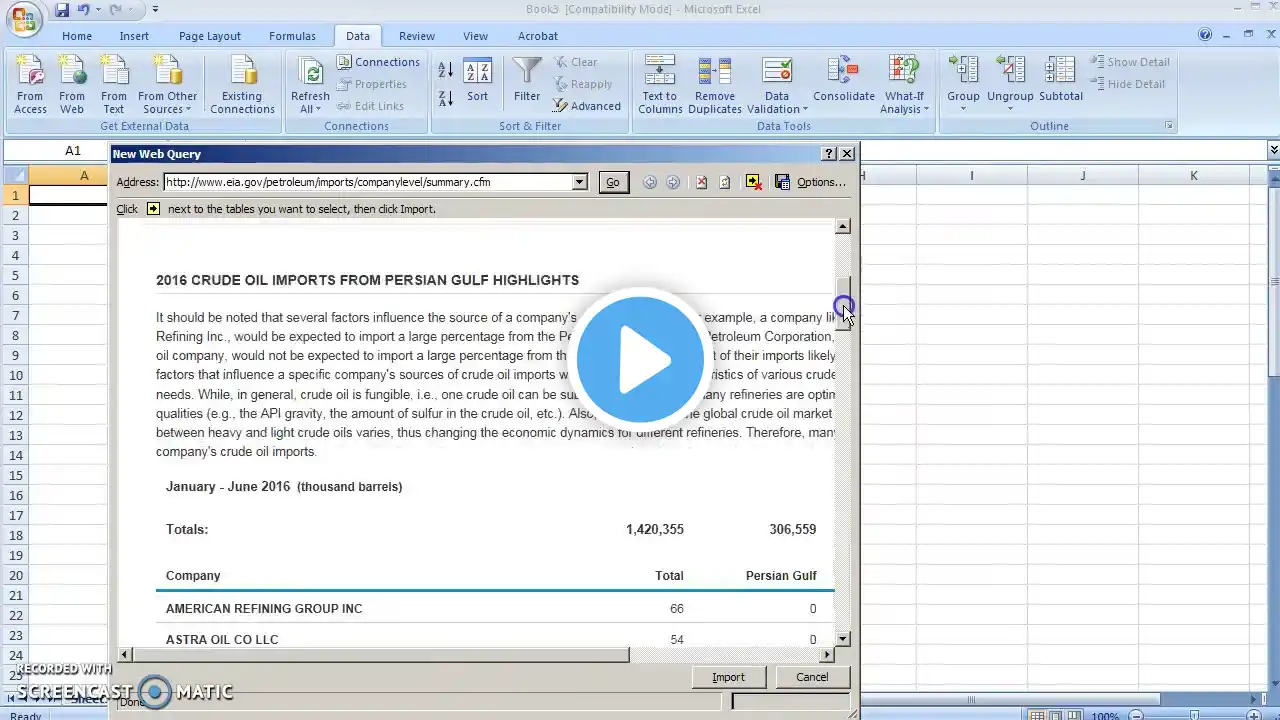Select column I header
The image size is (1280, 720).
[971, 175]
